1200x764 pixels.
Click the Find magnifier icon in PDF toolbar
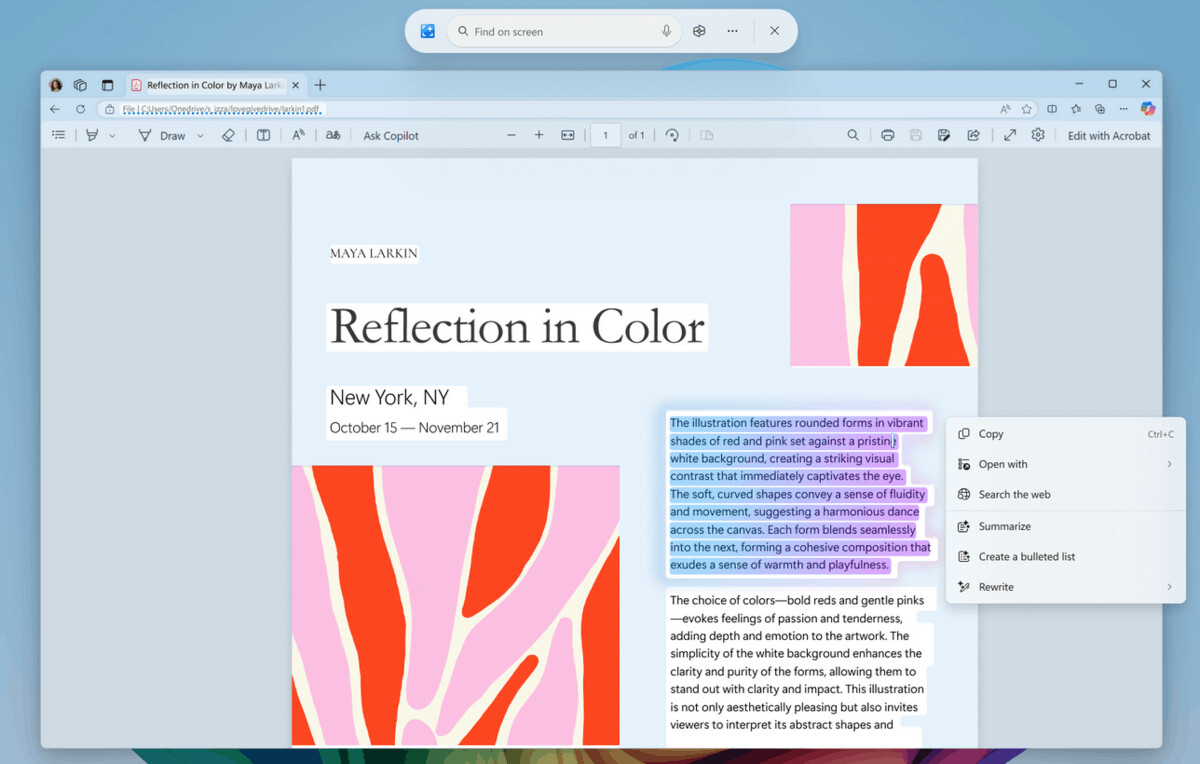point(853,135)
